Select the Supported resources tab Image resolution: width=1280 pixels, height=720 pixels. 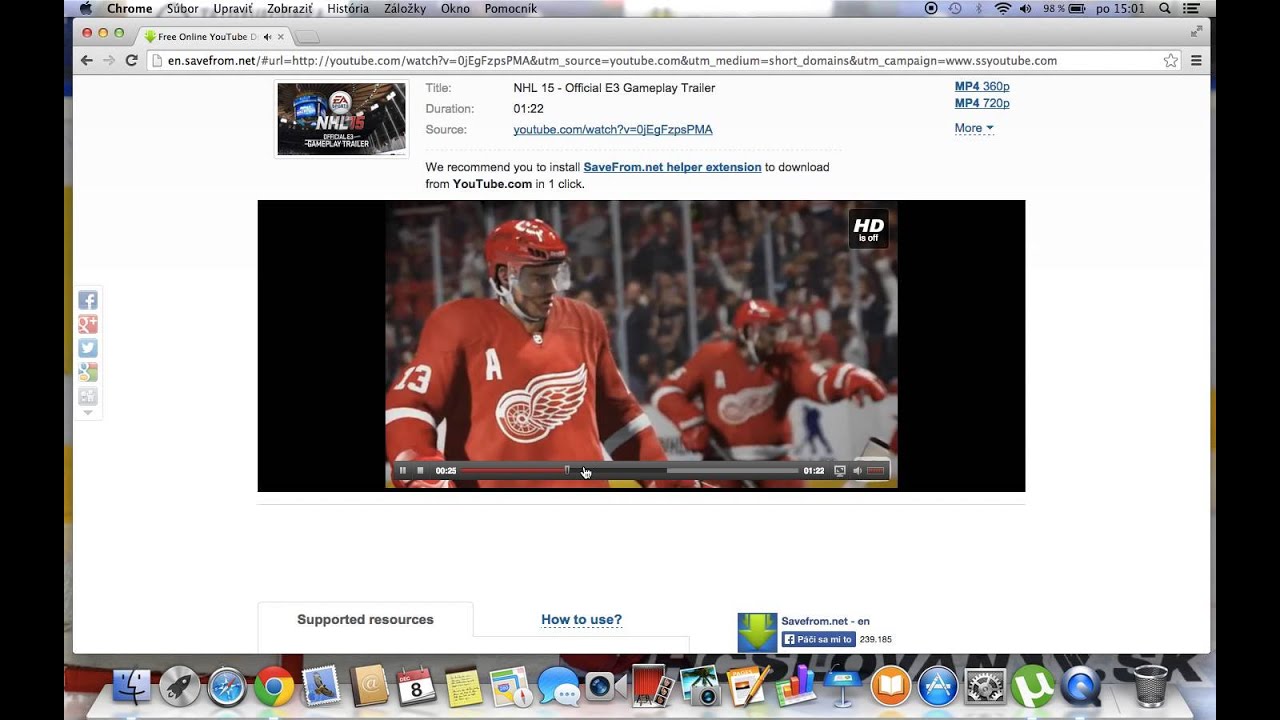(365, 620)
